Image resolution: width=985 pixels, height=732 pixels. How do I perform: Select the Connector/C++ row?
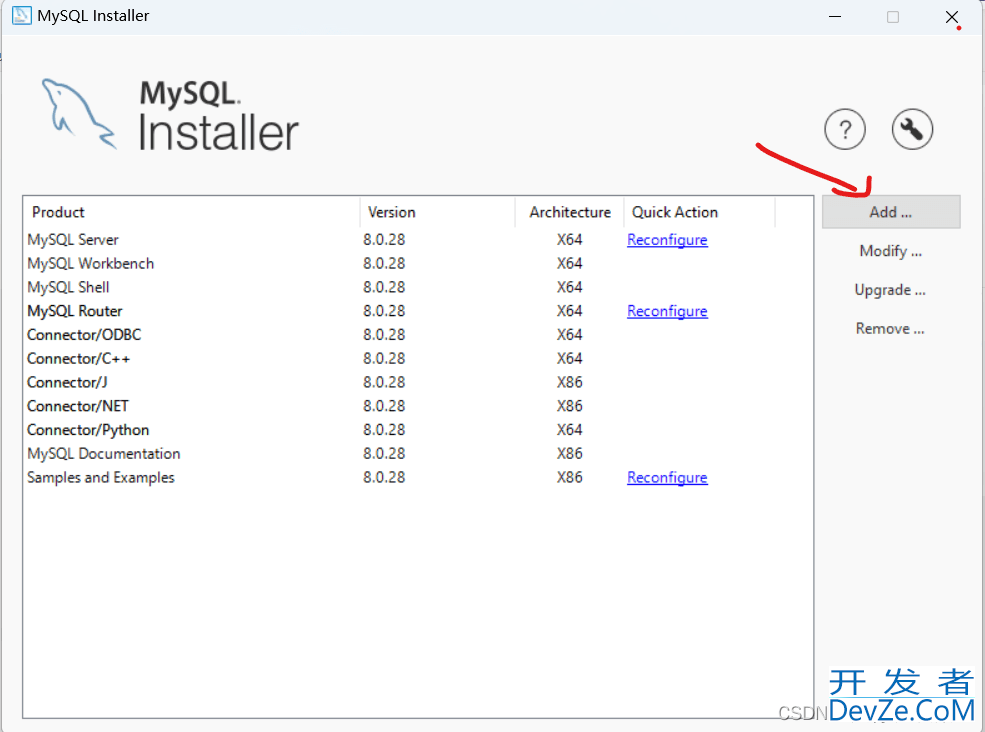pyautogui.click(x=418, y=359)
